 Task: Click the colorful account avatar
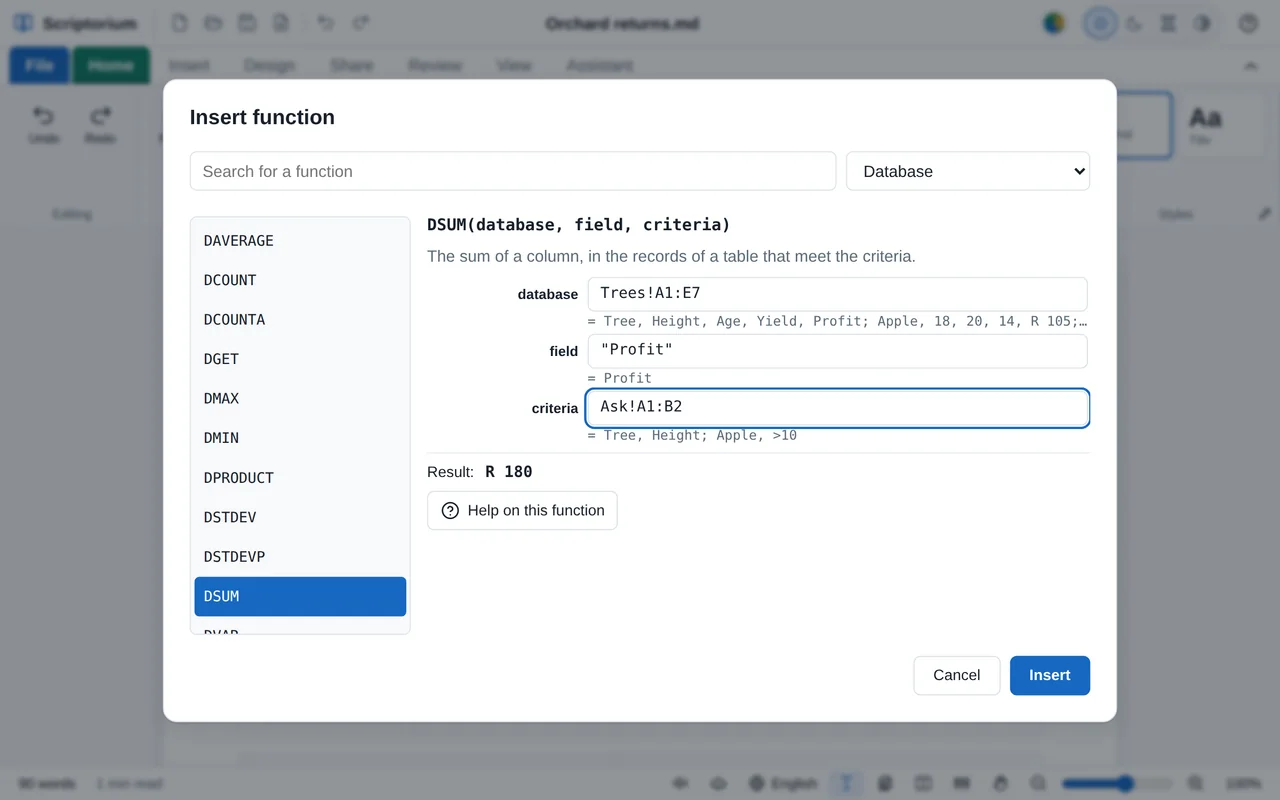[1054, 23]
